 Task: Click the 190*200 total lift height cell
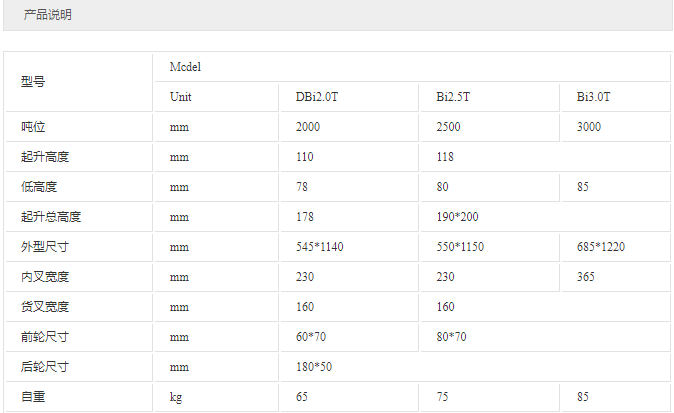[458, 217]
